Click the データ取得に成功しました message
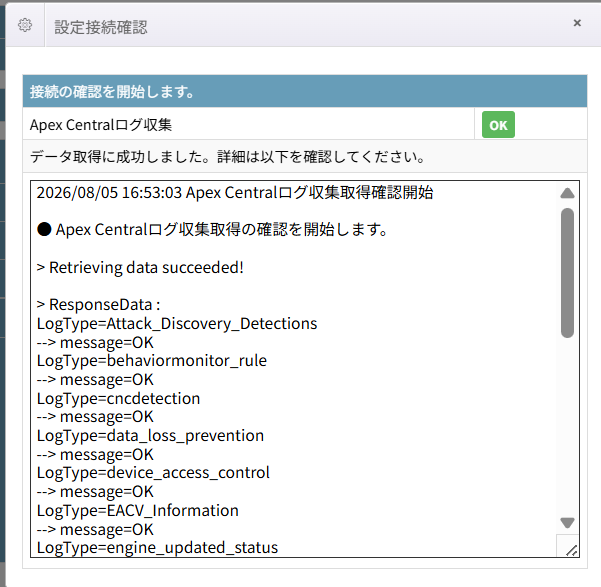Viewport: 601px width, 587px height. point(228,157)
